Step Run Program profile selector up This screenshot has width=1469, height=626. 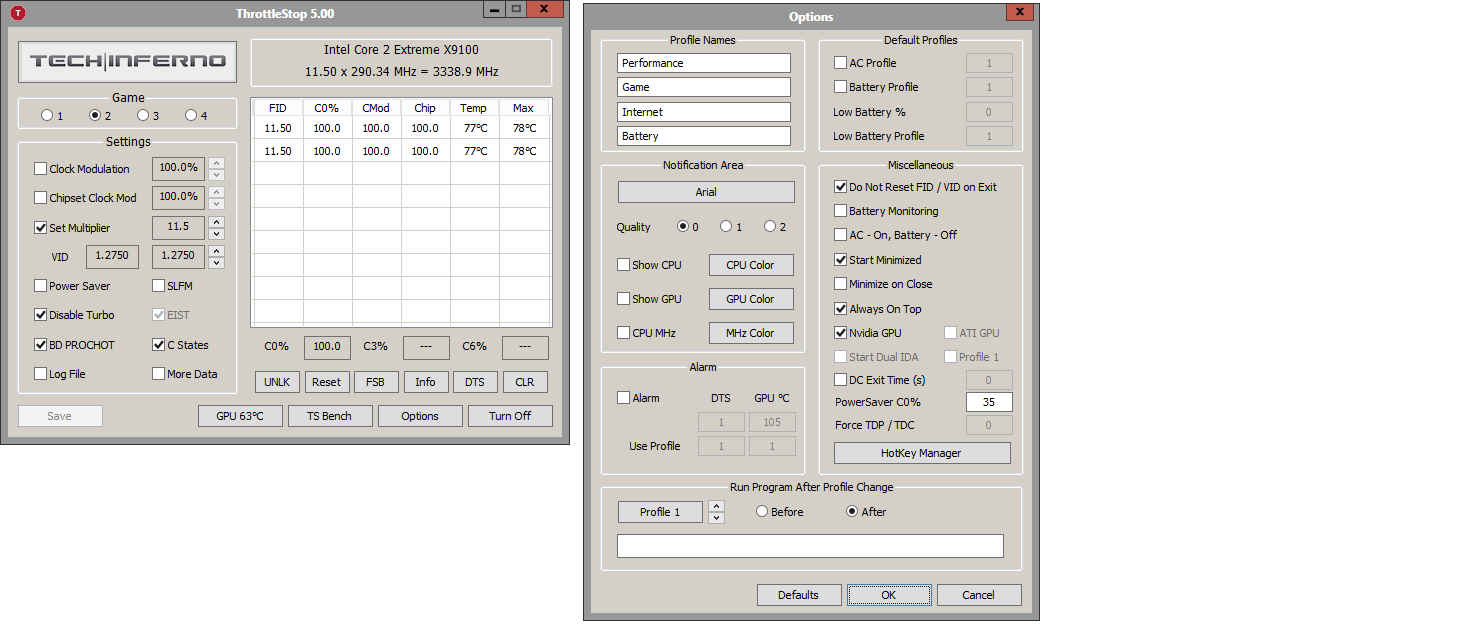point(716,506)
